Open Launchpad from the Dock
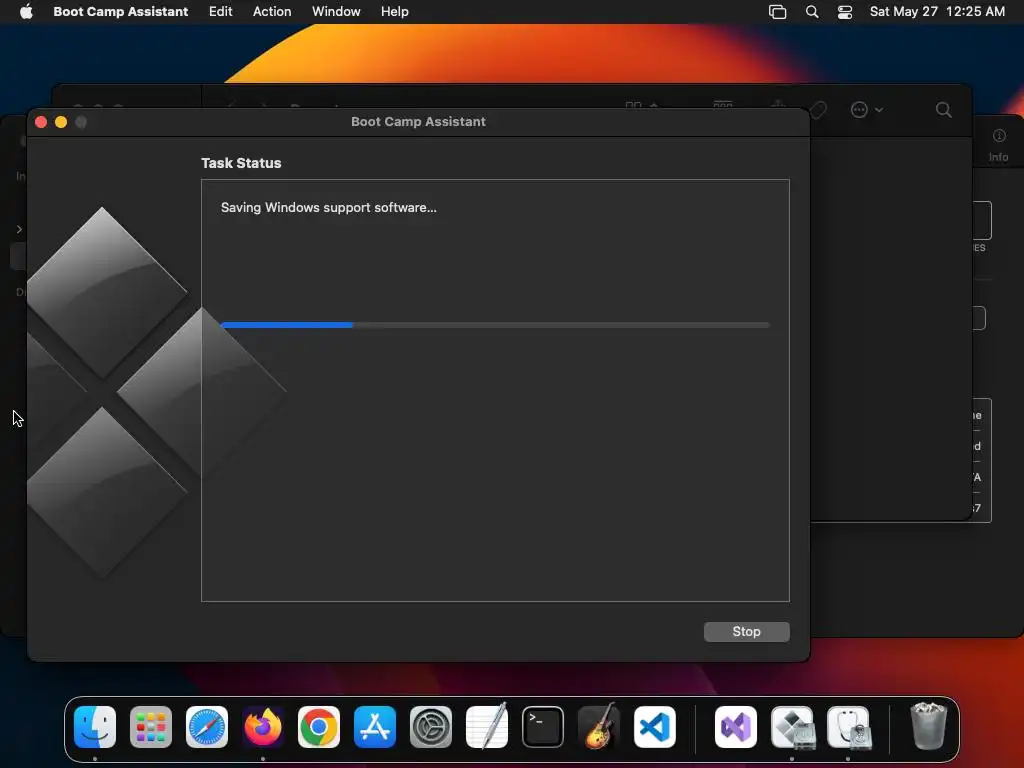 point(151,727)
